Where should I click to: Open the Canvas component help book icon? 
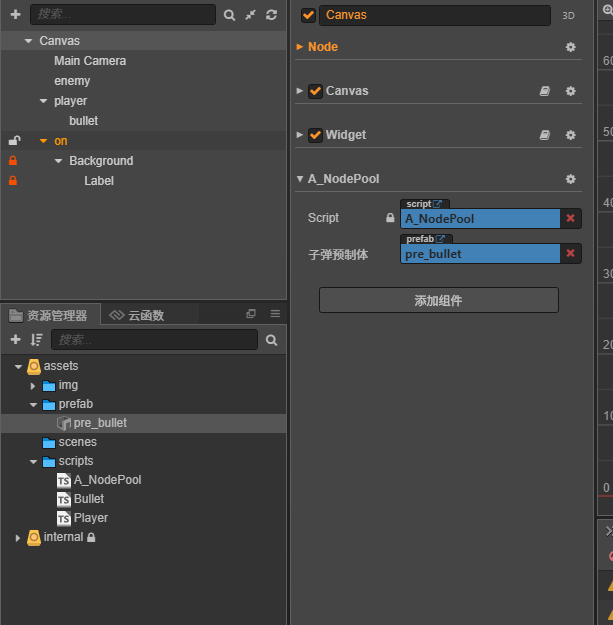pos(545,91)
